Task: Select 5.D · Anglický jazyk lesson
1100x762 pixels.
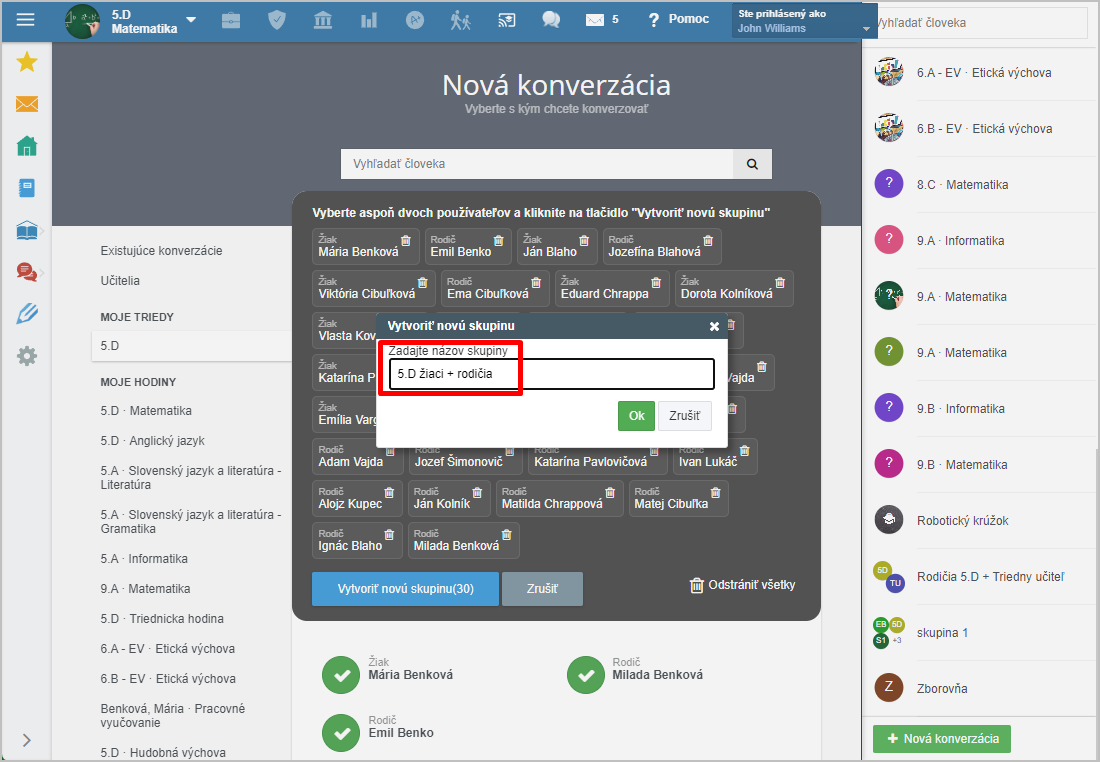Action: 152,441
